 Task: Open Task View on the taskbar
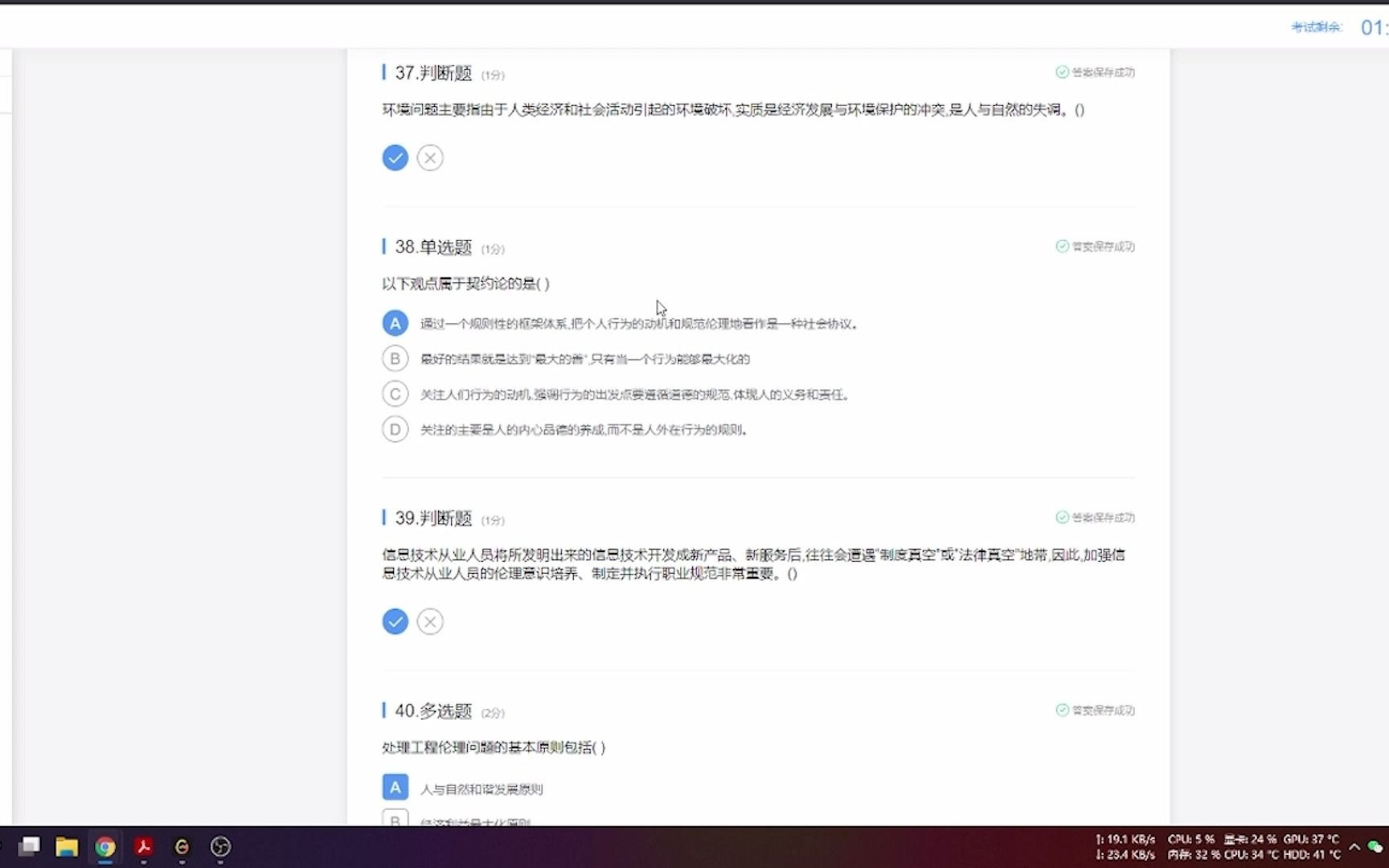(30, 846)
